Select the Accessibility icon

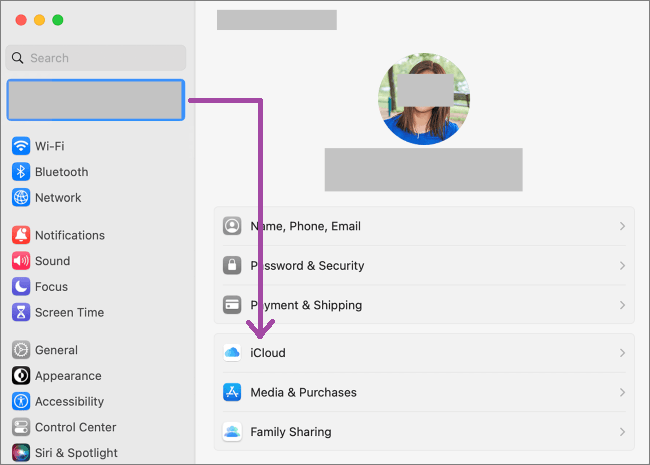point(21,401)
